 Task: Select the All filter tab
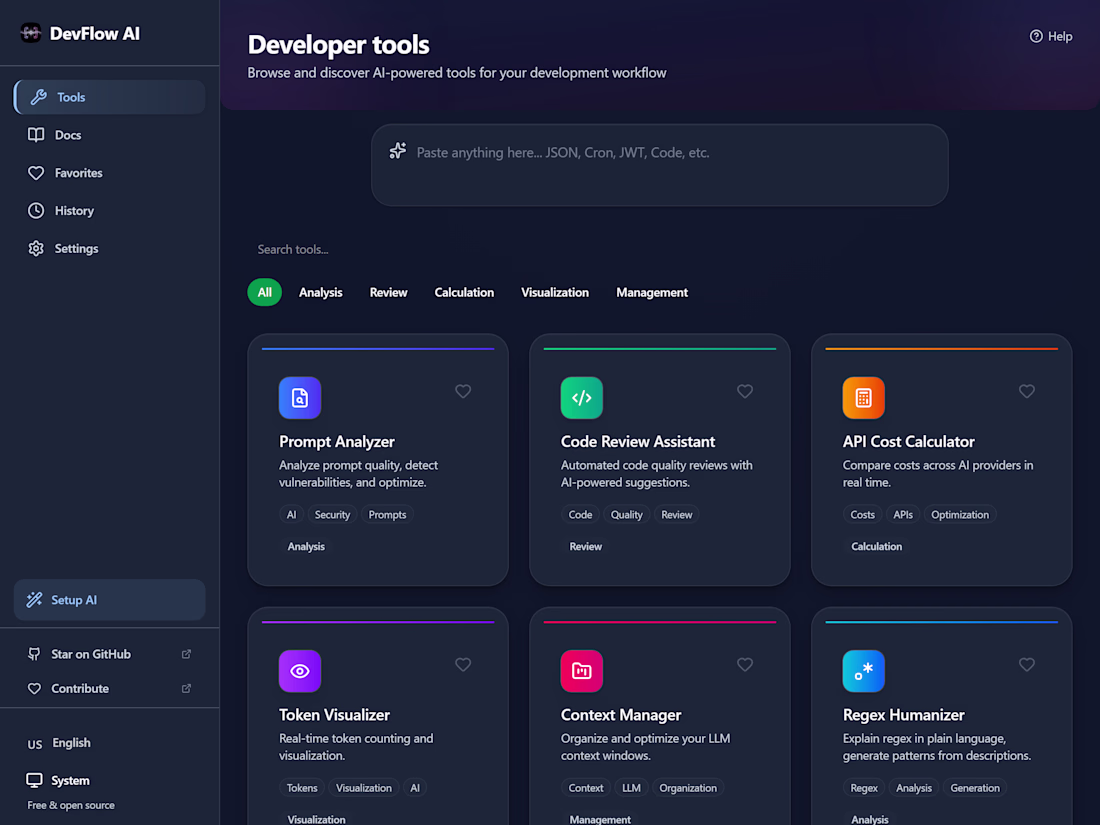(264, 293)
